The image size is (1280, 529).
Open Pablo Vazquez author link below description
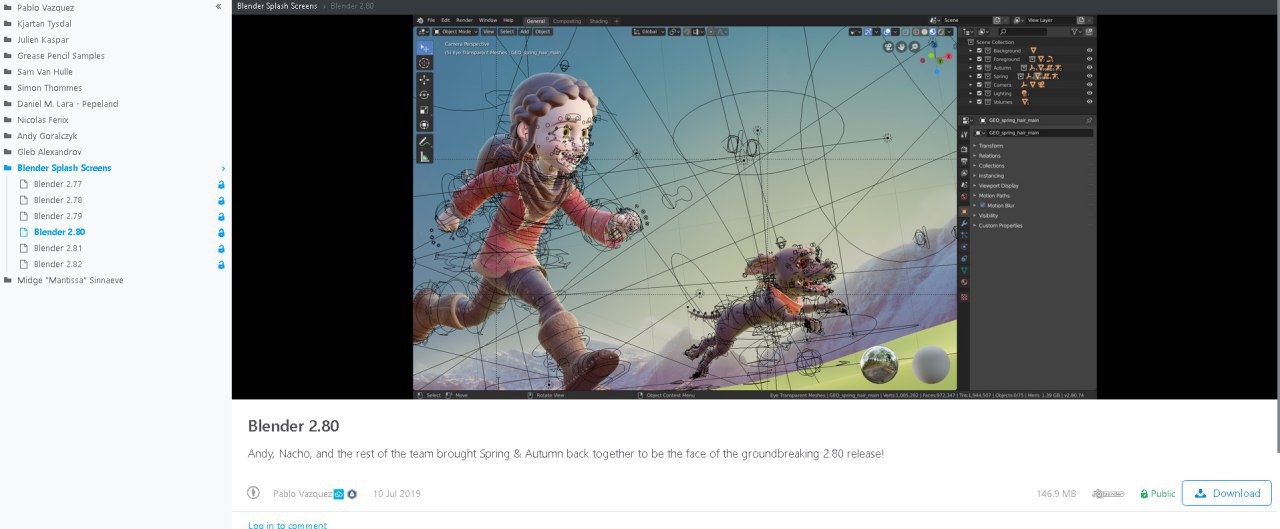(302, 494)
